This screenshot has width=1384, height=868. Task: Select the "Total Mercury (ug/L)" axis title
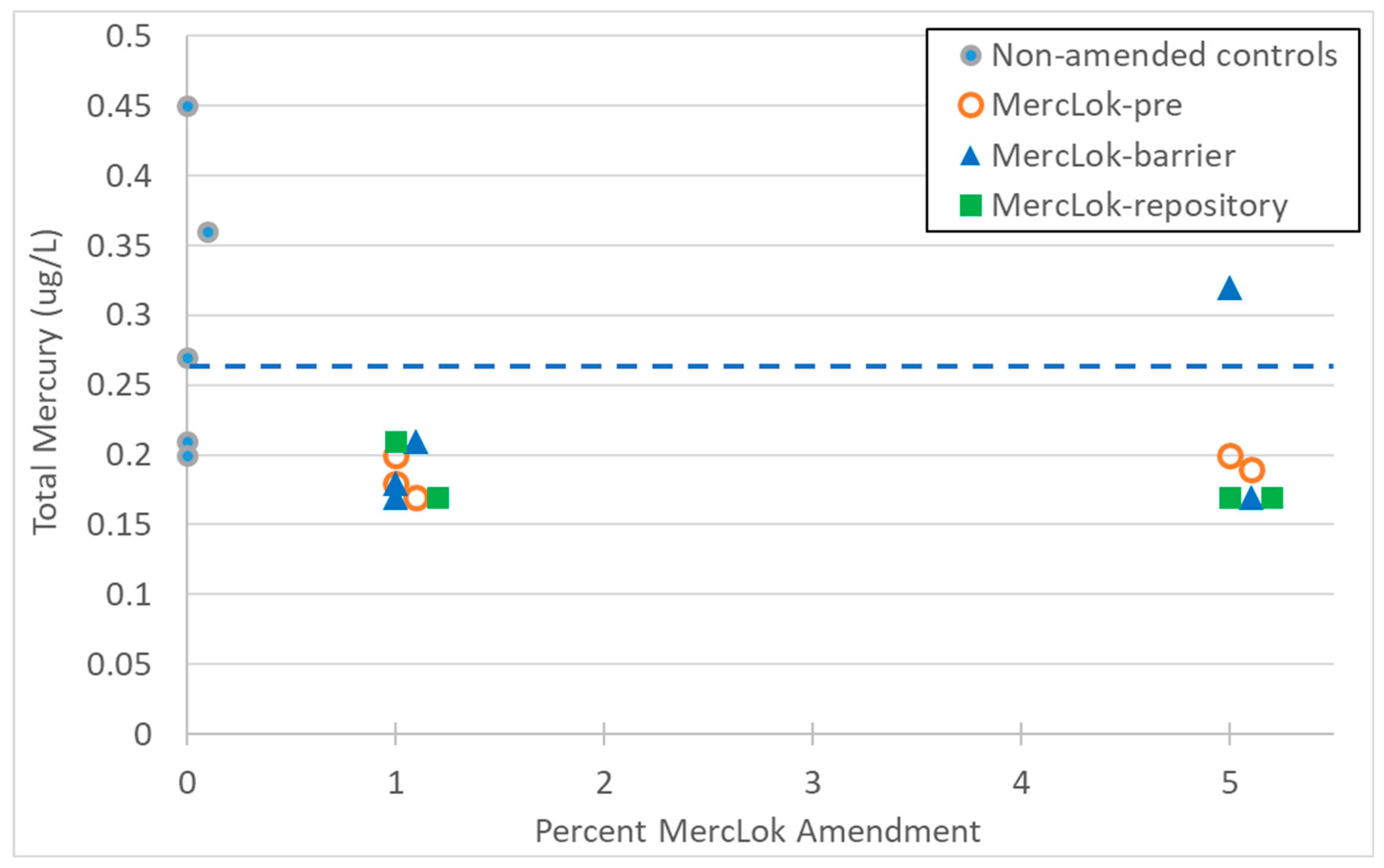tap(46, 382)
